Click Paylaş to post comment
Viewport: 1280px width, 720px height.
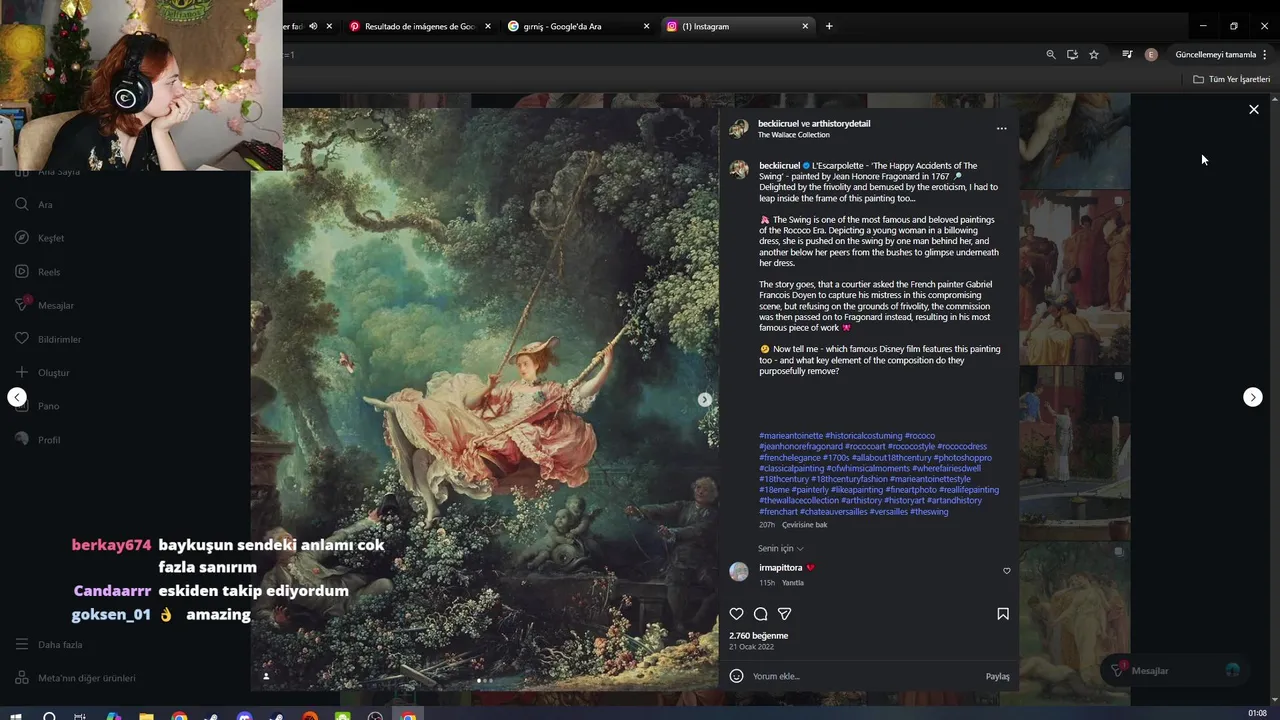pyautogui.click(x=997, y=676)
